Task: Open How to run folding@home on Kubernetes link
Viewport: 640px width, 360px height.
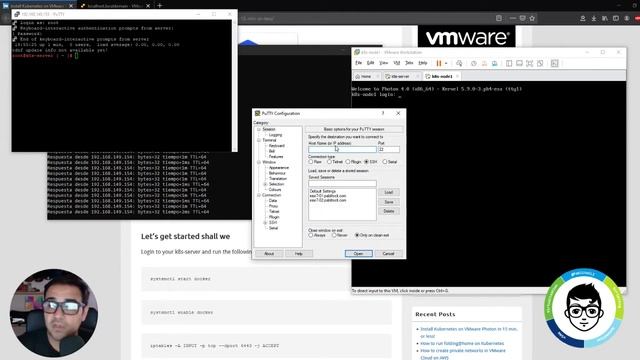Action: pyautogui.click(x=462, y=343)
